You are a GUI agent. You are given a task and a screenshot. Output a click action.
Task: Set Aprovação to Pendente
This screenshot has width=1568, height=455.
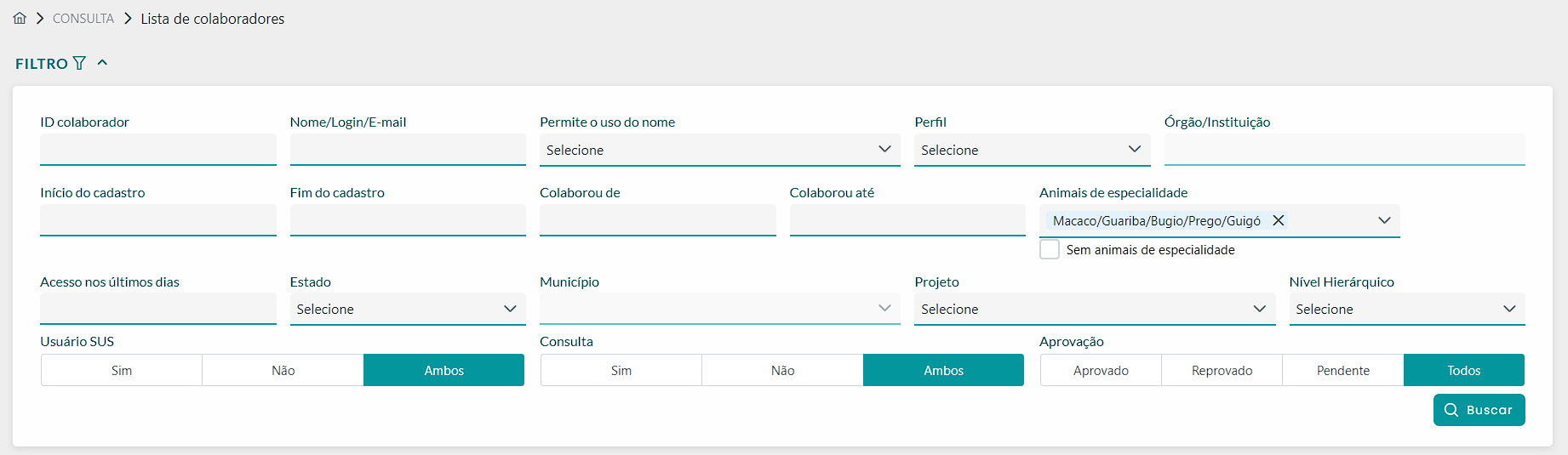pos(1342,371)
